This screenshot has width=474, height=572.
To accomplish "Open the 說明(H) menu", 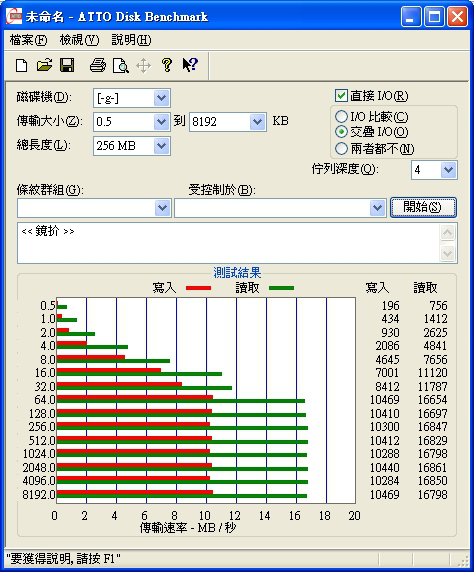I will click(131, 40).
